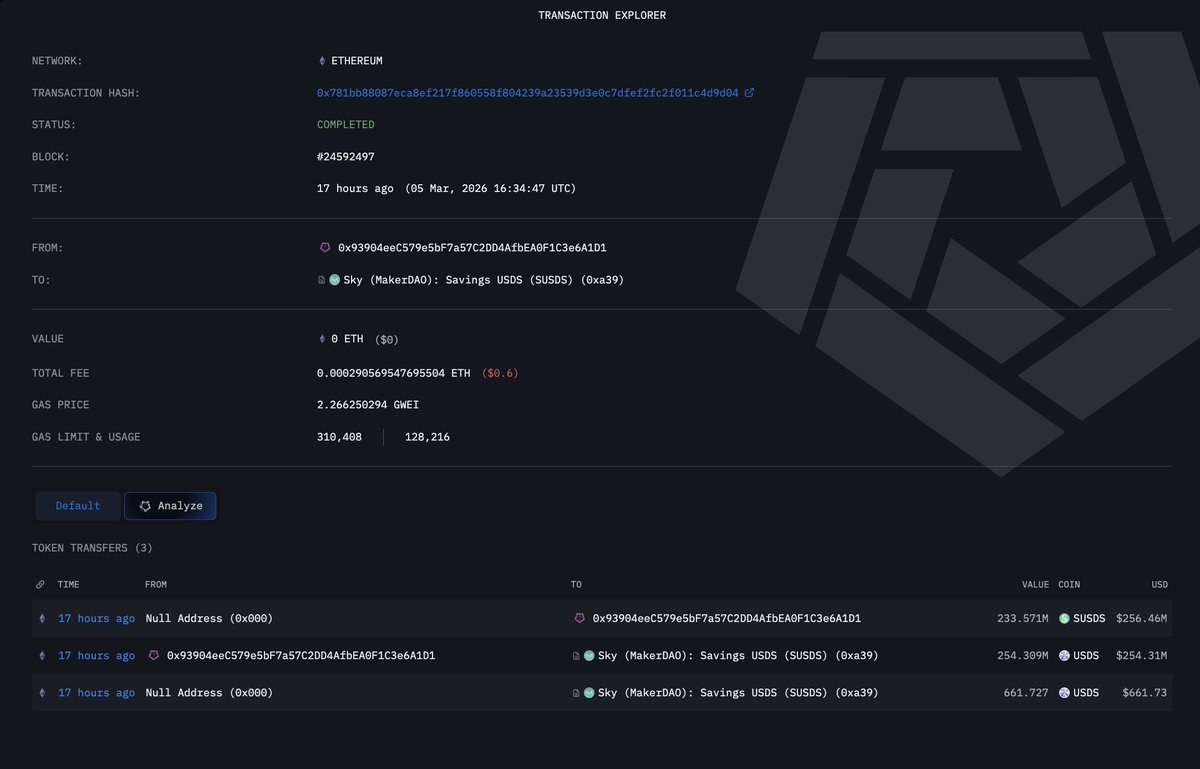Click Null Address (0x000) in the first transfer row
Image resolution: width=1200 pixels, height=769 pixels.
207,618
